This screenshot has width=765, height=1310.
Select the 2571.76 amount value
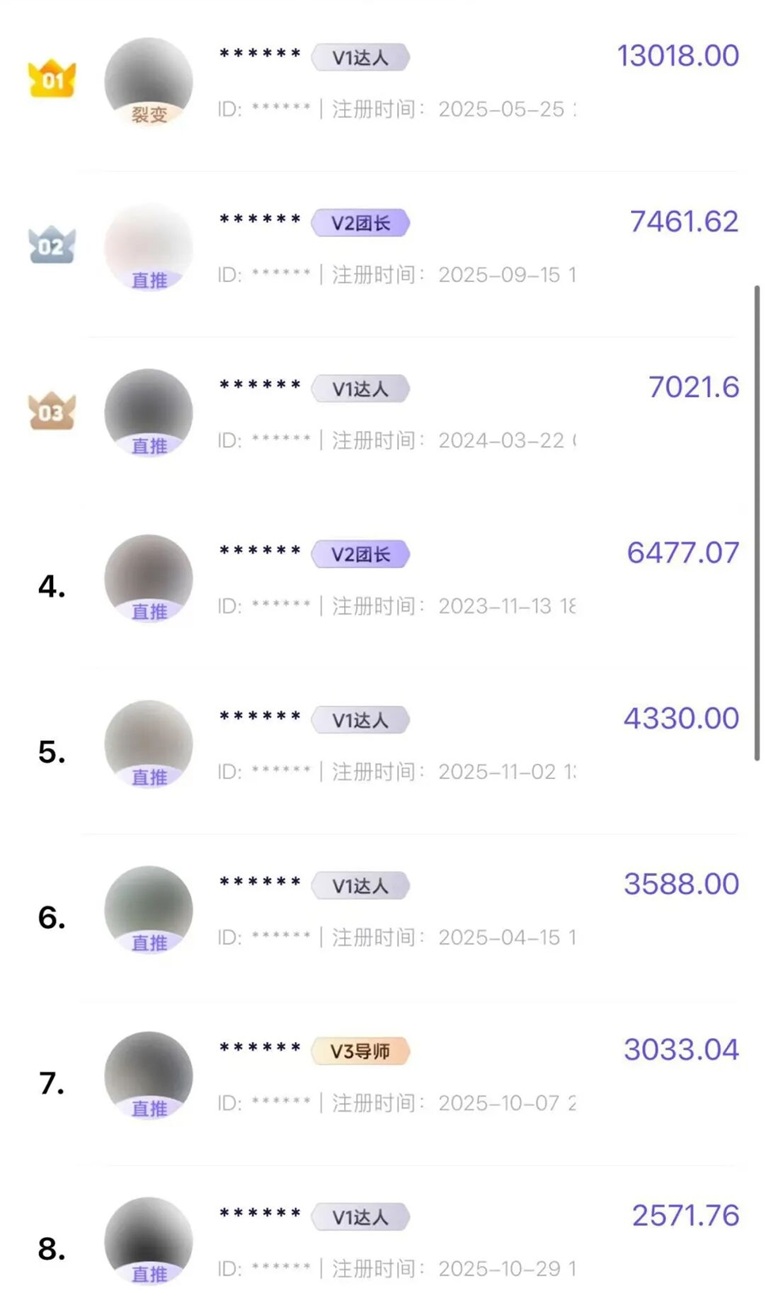pos(685,1216)
